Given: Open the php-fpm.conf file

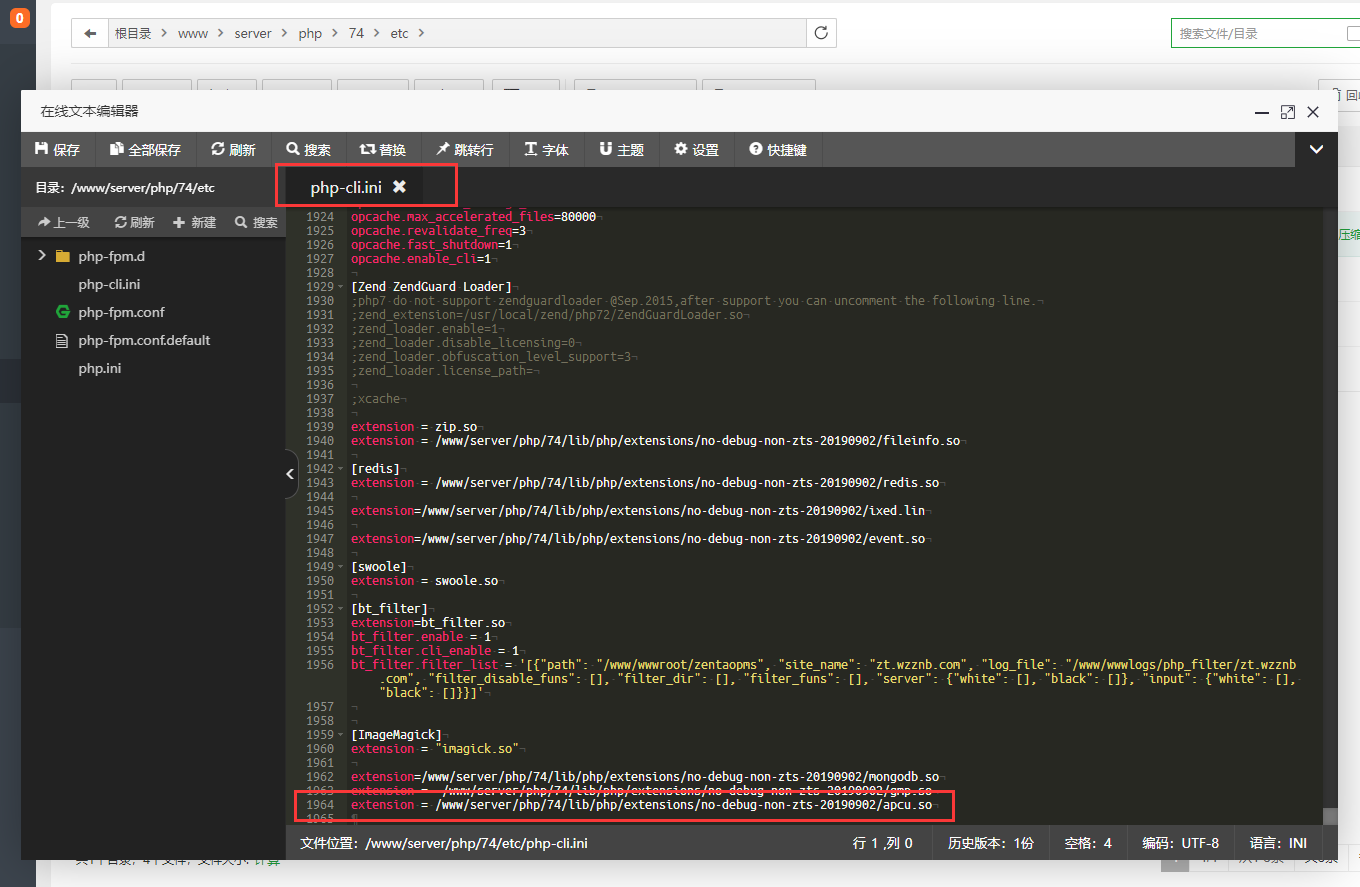Looking at the screenshot, I should [121, 312].
